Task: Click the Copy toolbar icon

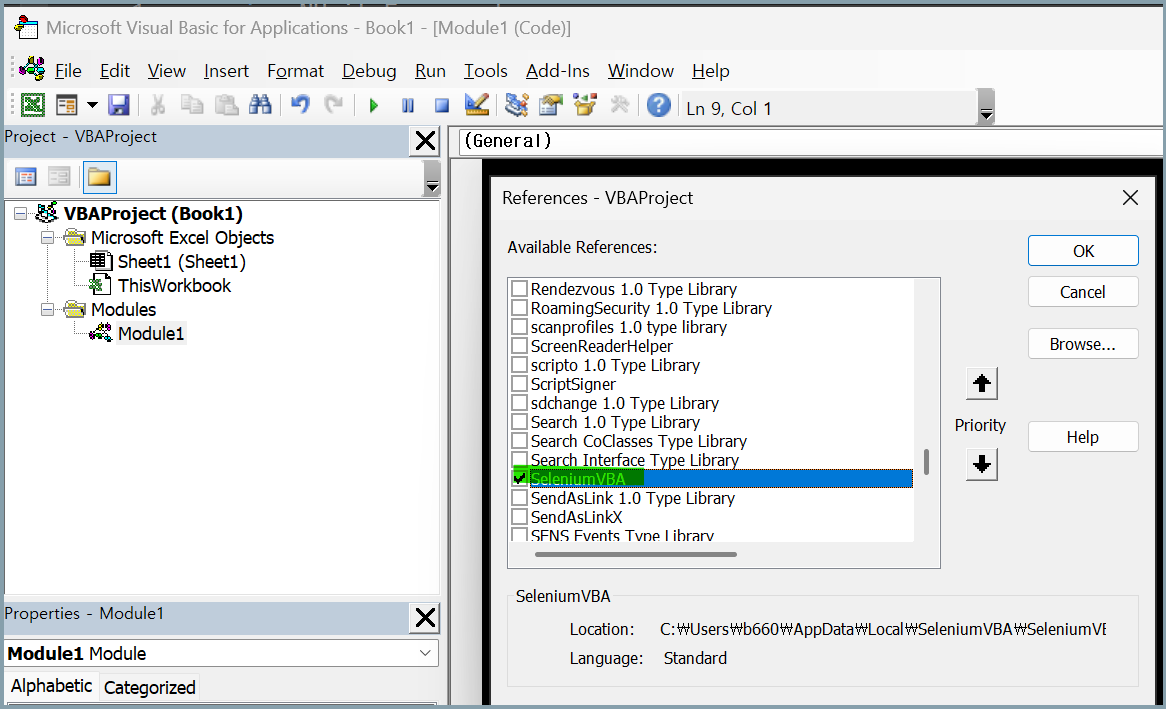Action: 192,105
